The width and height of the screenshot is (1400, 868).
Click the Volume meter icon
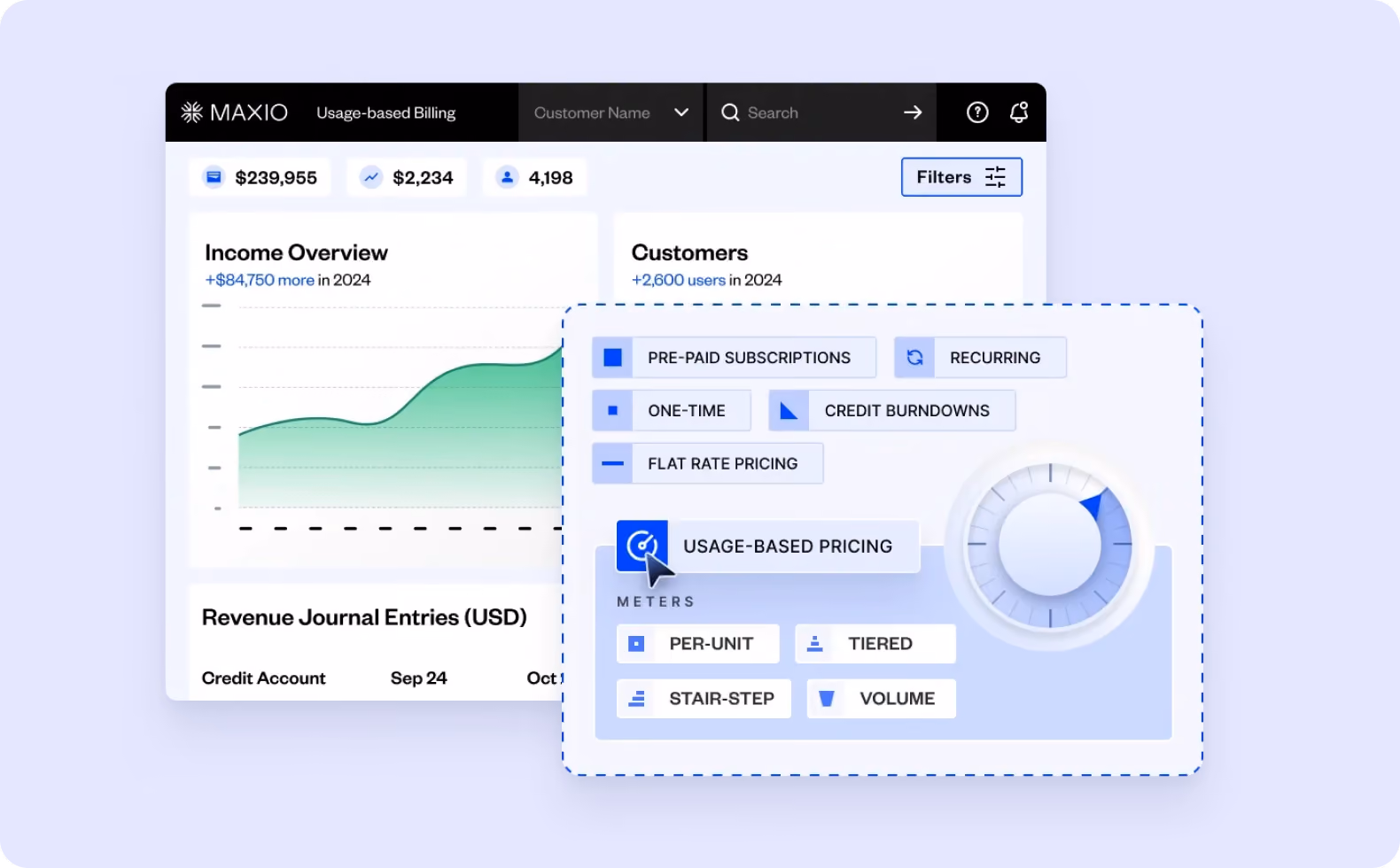[x=827, y=699]
